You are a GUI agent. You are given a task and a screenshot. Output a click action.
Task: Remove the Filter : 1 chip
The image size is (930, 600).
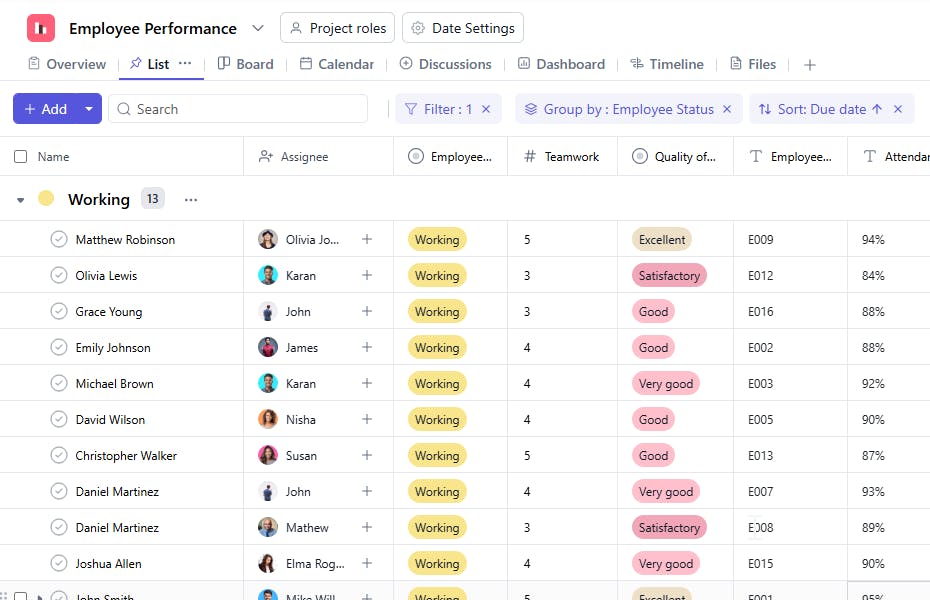[486, 109]
